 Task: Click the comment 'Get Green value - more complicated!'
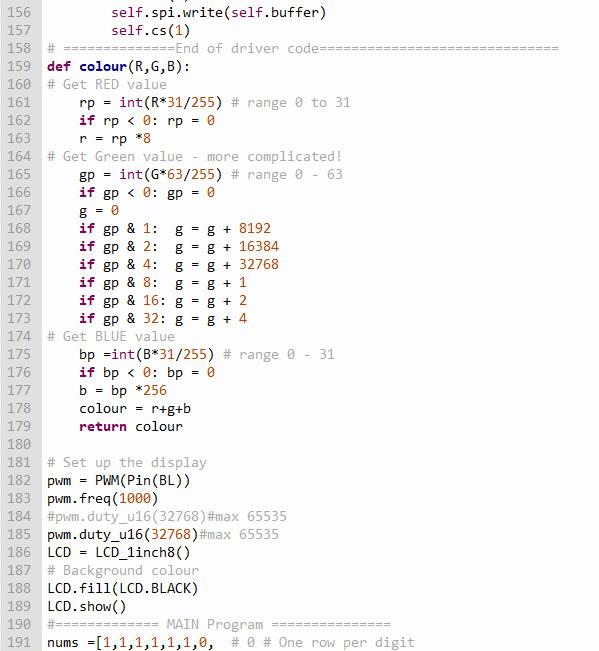click(202, 157)
